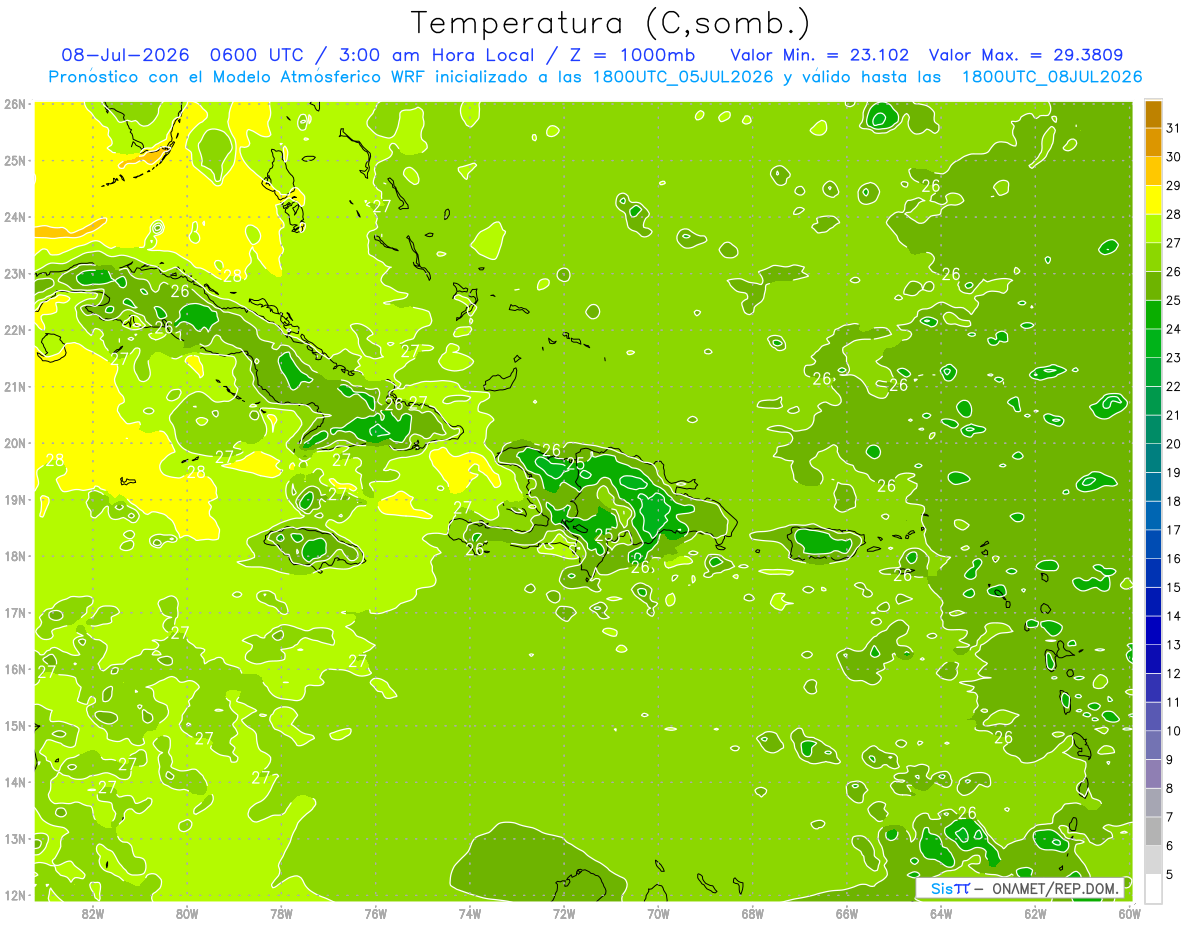1200x927 pixels.
Task: Click the '19N' latitude axis label
Action: click(14, 500)
